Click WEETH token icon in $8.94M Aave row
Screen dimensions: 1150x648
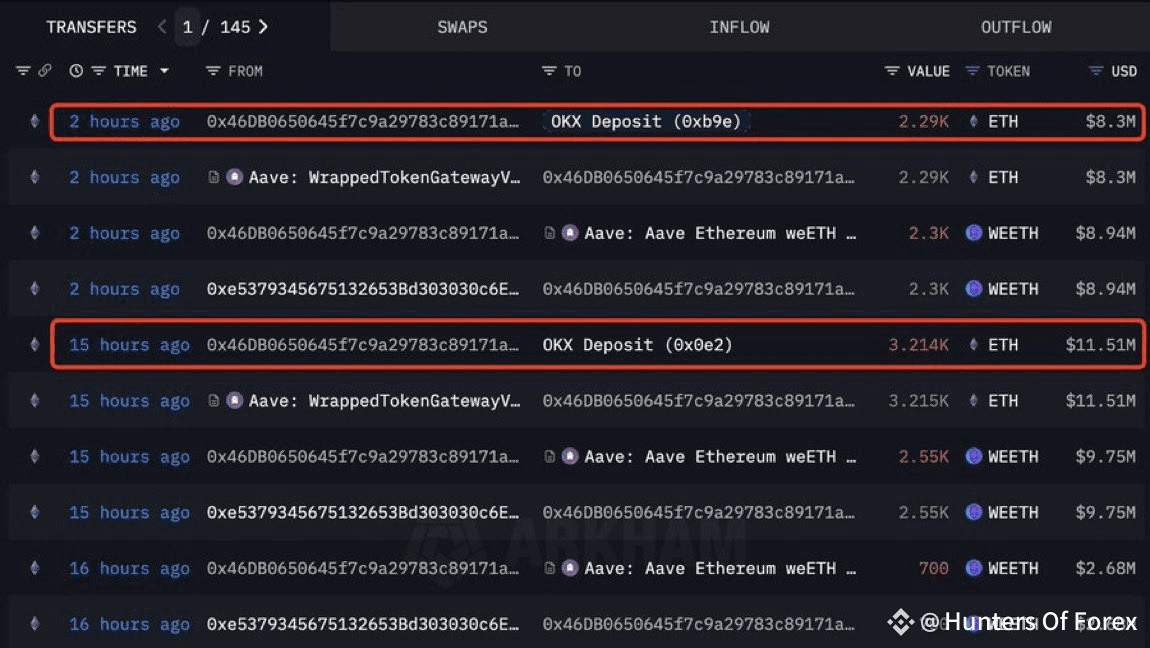[974, 233]
